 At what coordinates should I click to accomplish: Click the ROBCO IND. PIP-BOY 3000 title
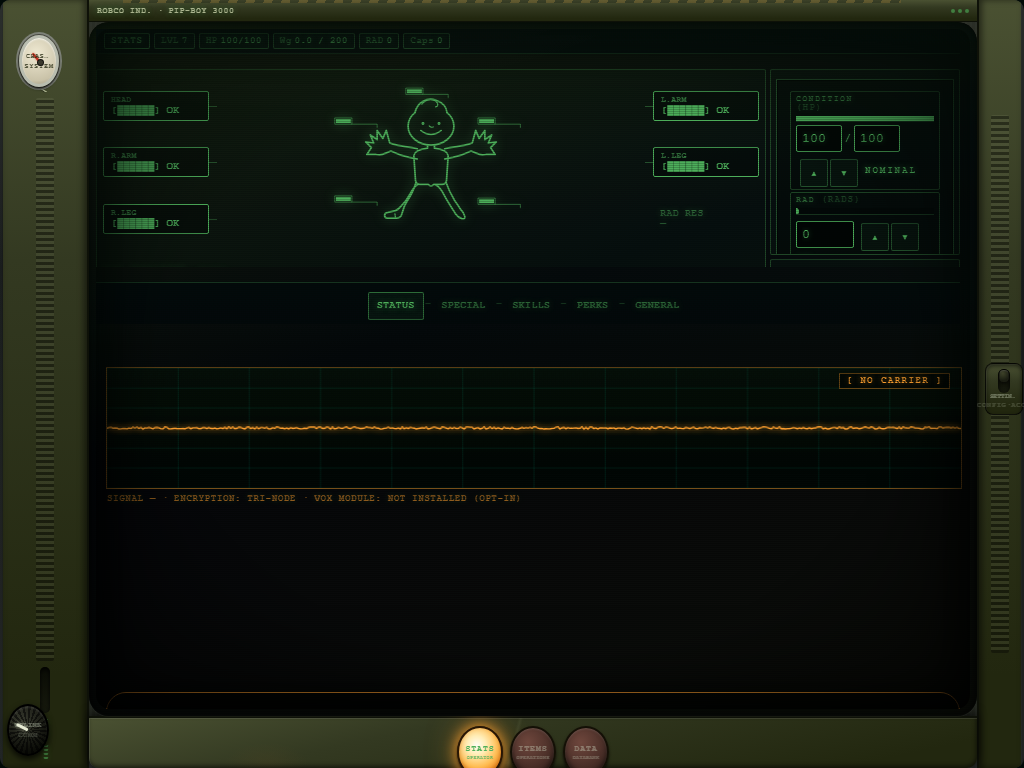[165, 10]
